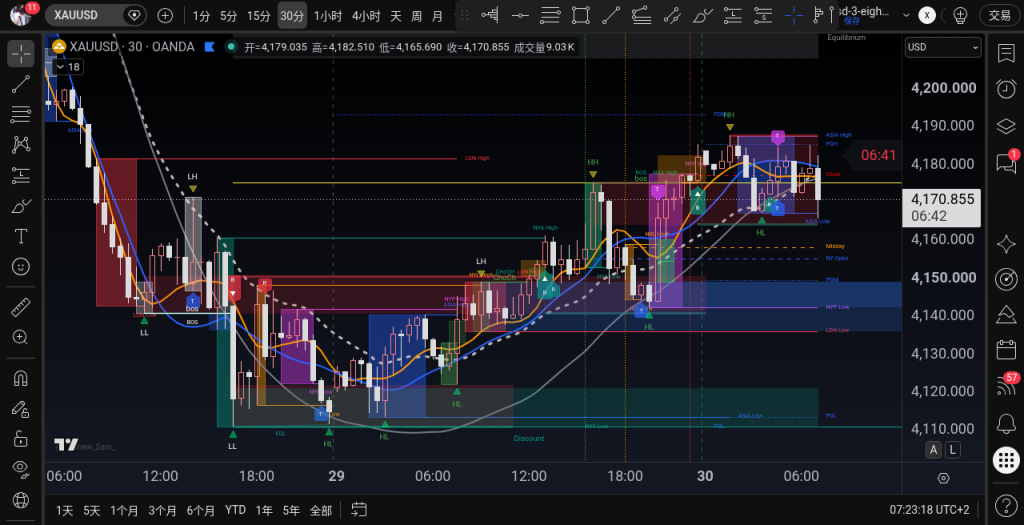Set the date range to 全部
This screenshot has width=1024, height=525.
321,510
